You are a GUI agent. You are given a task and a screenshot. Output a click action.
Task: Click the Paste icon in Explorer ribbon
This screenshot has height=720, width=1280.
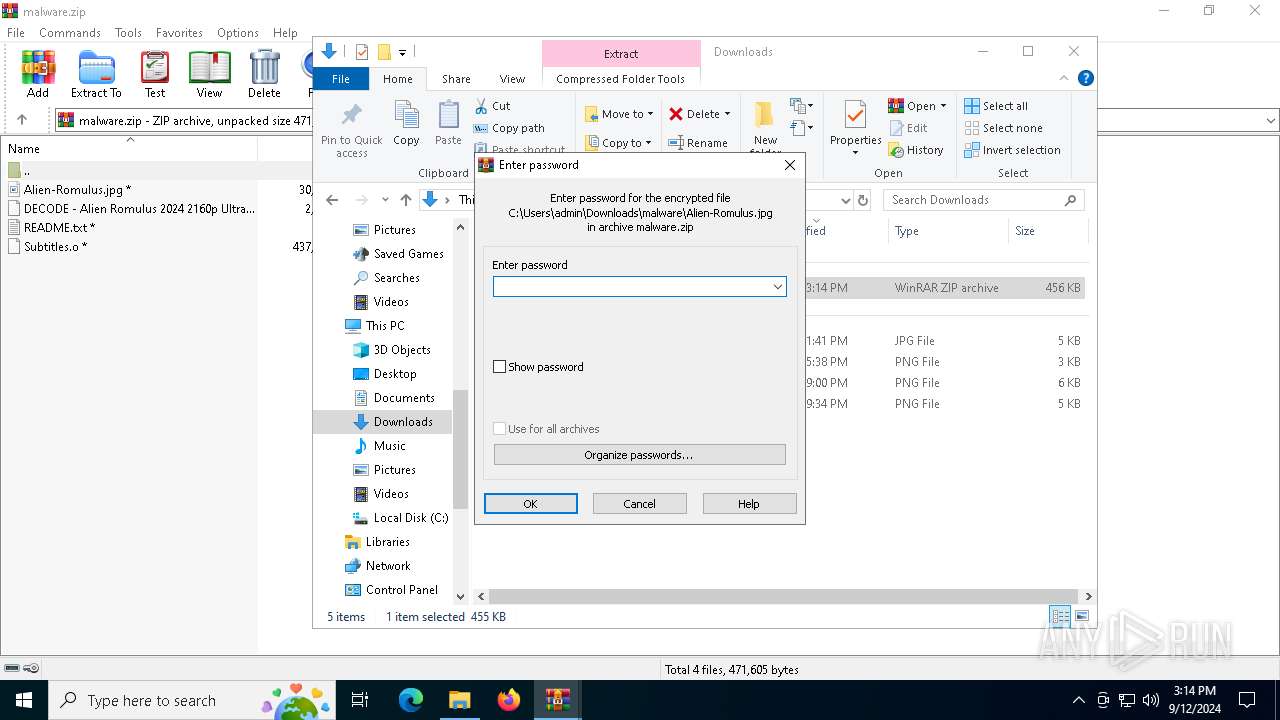448,124
